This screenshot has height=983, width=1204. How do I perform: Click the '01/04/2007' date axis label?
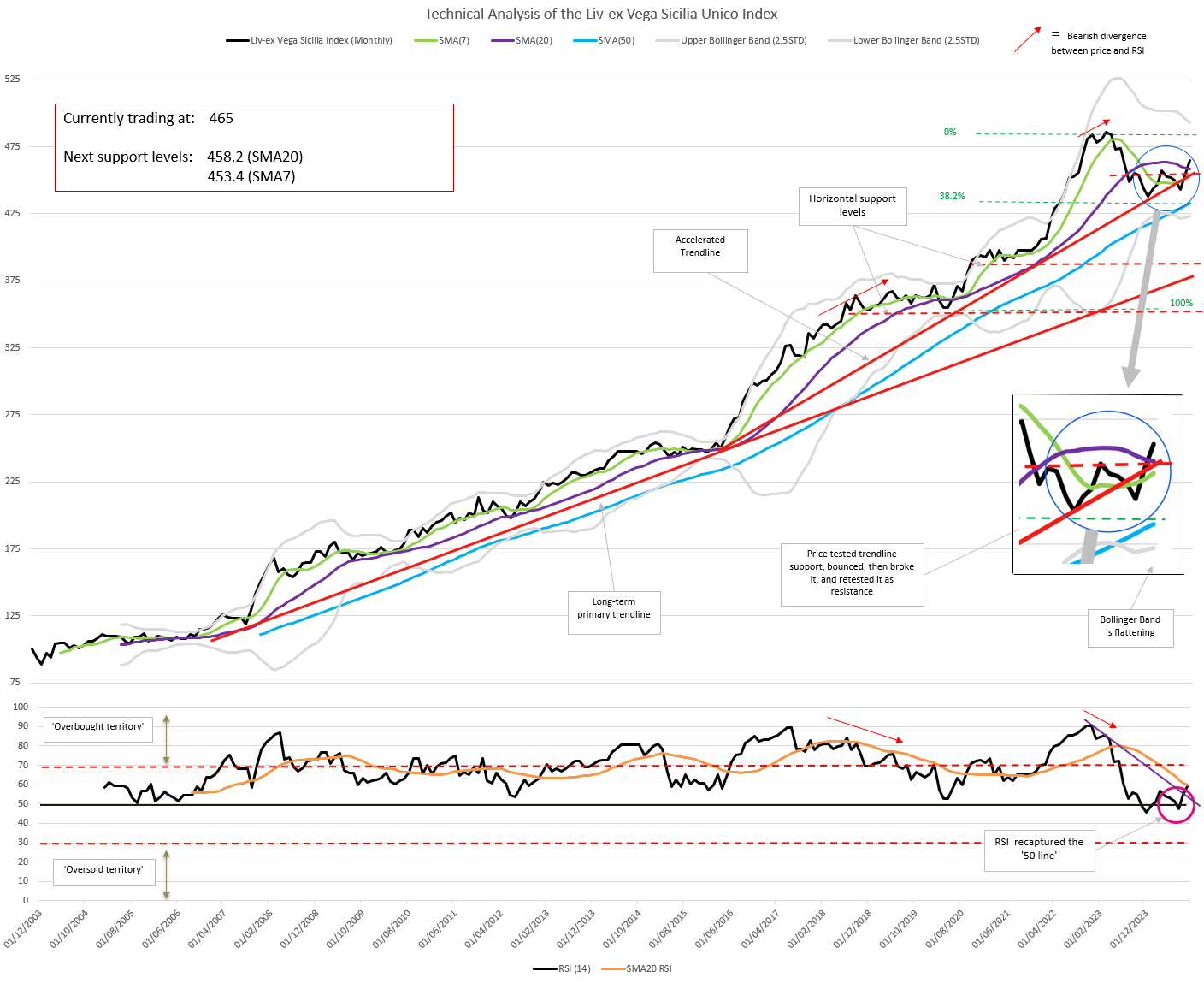click(x=208, y=928)
